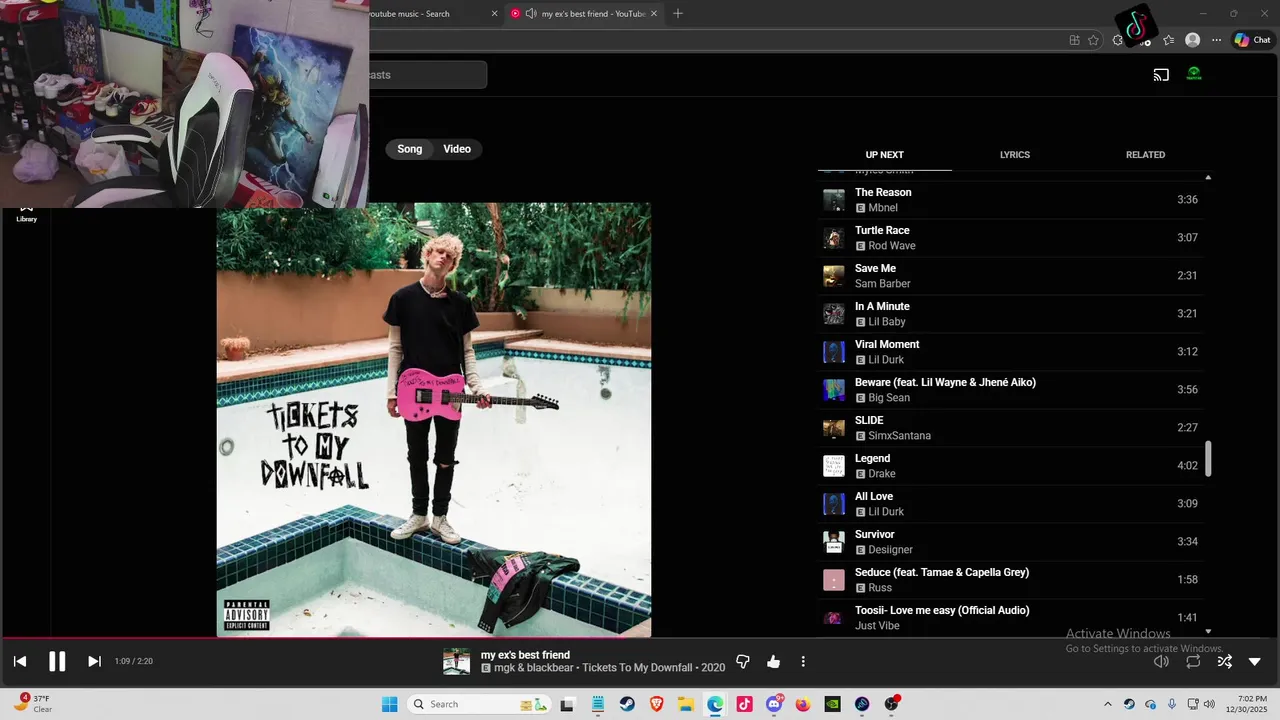Select Seduce feat. Tamae & Capella Grey
This screenshot has width=1280, height=720.
click(x=1010, y=580)
